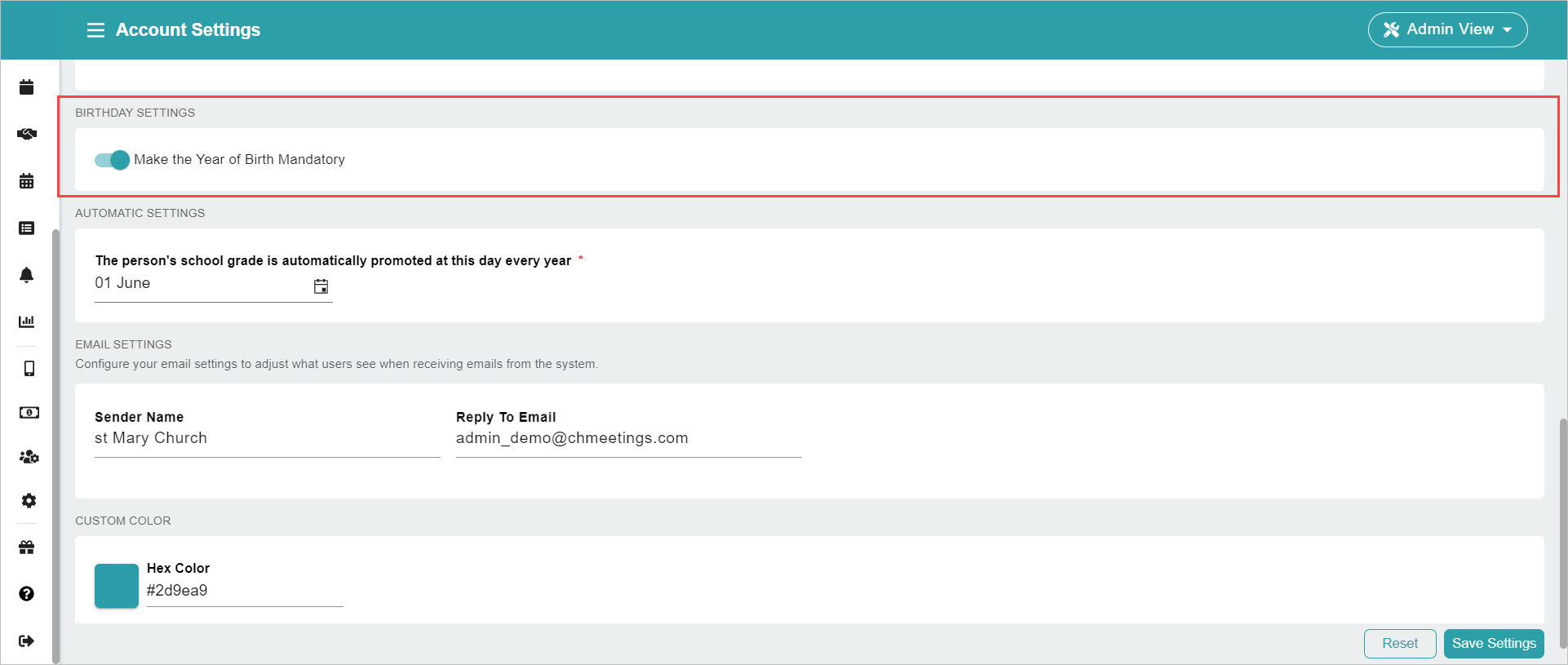Open the calendar grid sidebar icon
This screenshot has width=1568, height=665.
[27, 181]
